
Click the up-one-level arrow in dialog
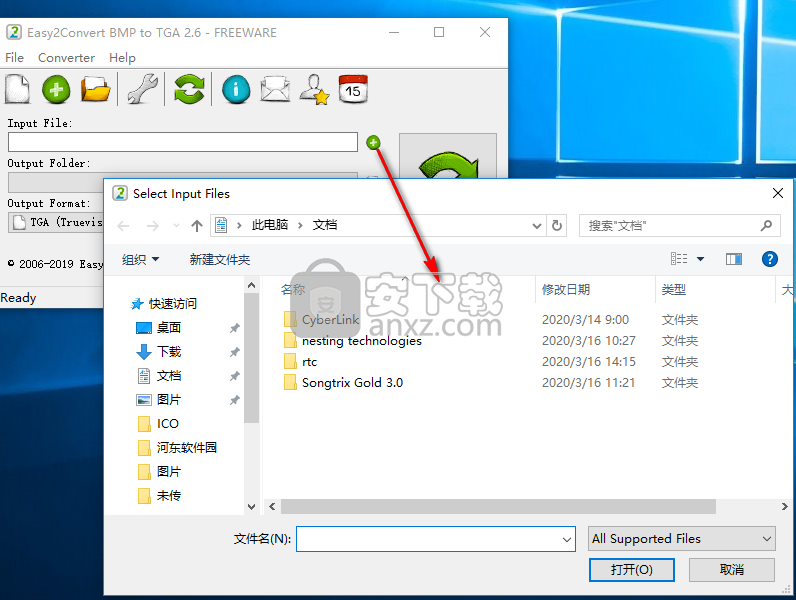[197, 225]
